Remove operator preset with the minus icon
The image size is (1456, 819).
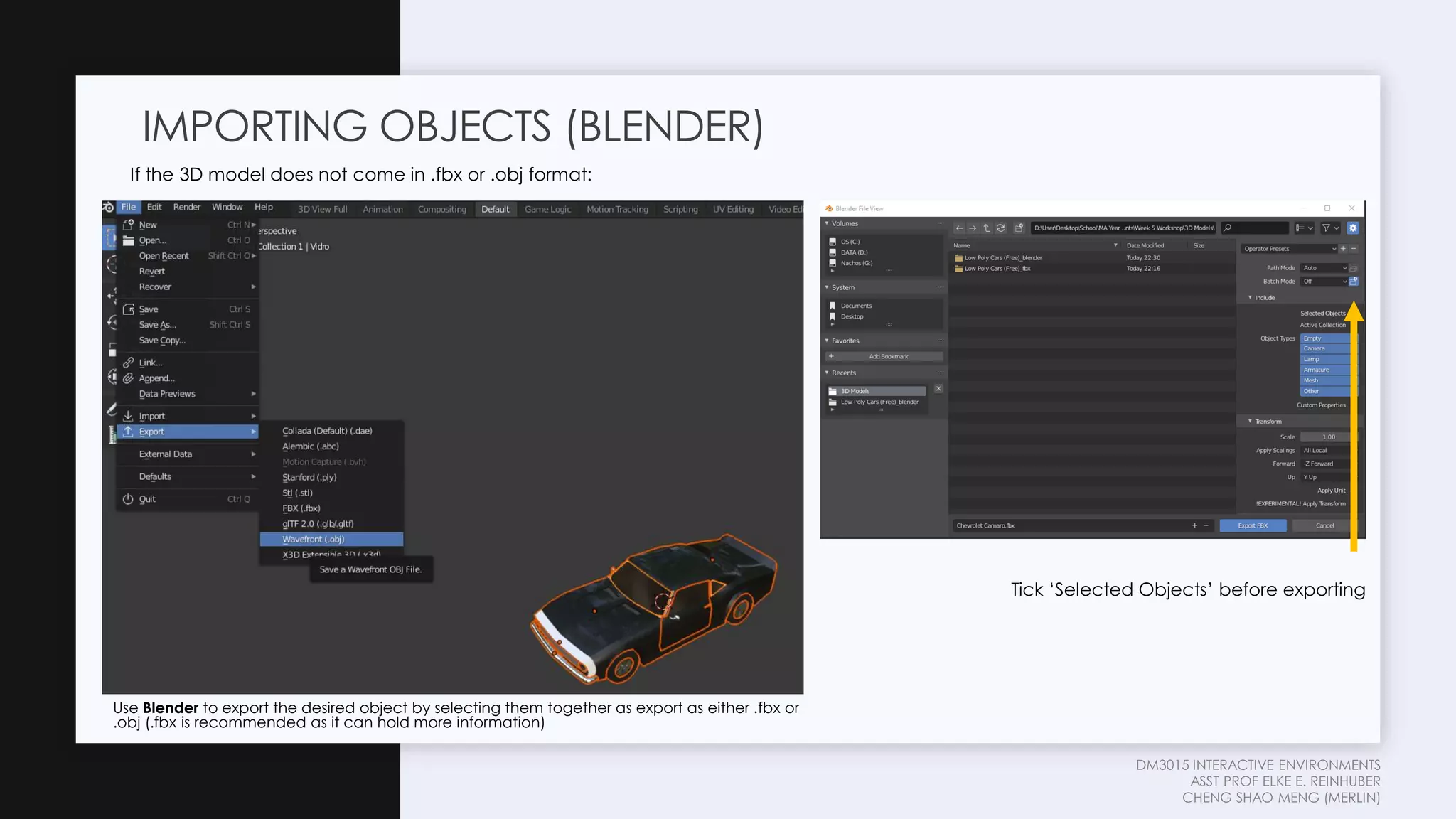[x=1354, y=249]
